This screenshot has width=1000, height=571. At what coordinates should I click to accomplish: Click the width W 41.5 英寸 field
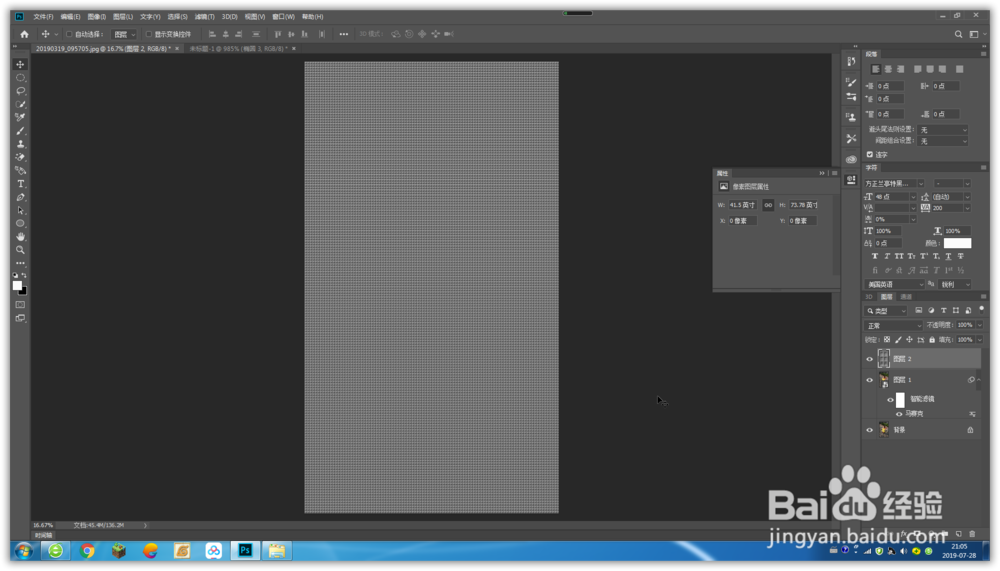click(742, 205)
